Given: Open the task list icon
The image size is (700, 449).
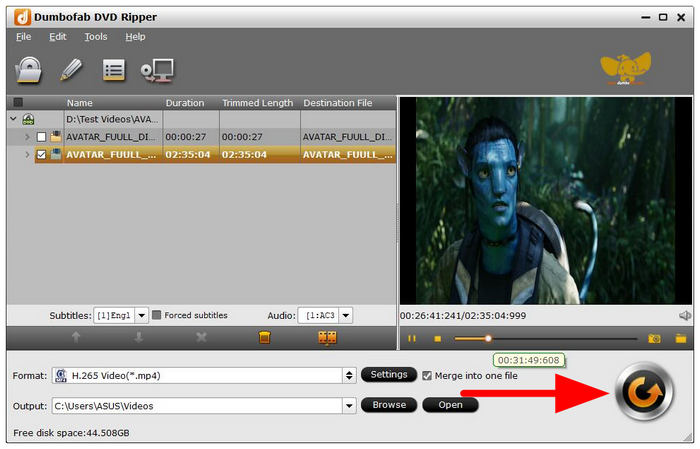Looking at the screenshot, I should pos(113,70).
